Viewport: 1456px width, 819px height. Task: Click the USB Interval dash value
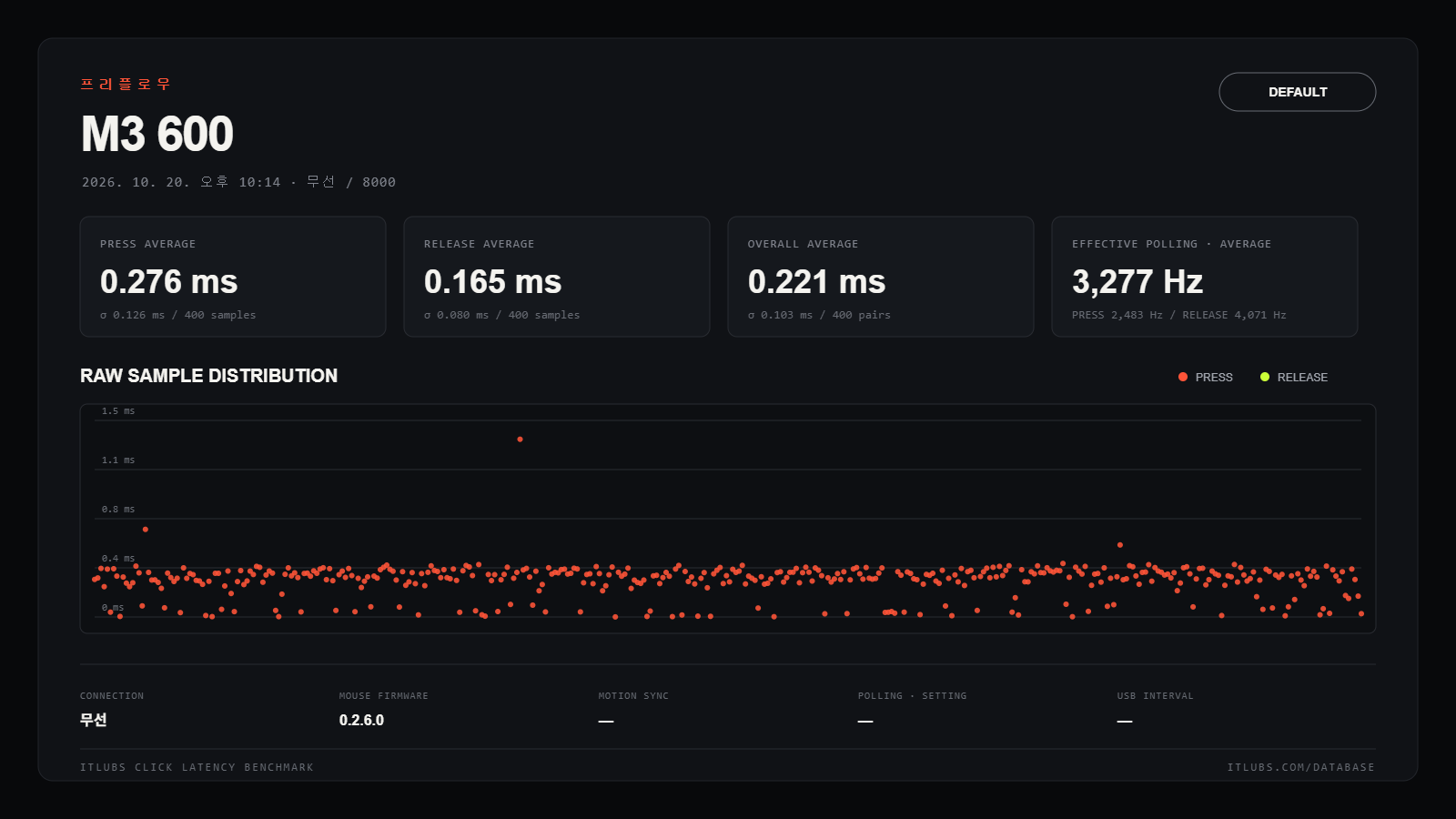click(1125, 721)
